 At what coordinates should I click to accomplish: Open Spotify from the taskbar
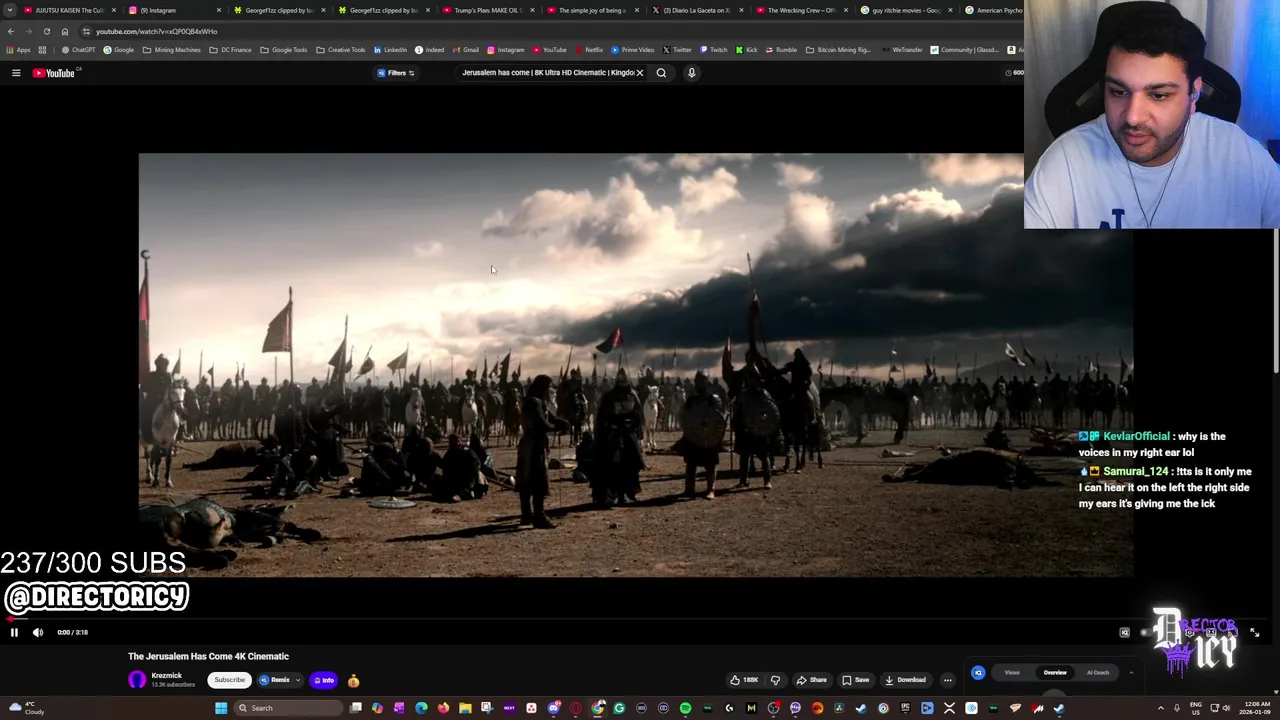[685, 708]
